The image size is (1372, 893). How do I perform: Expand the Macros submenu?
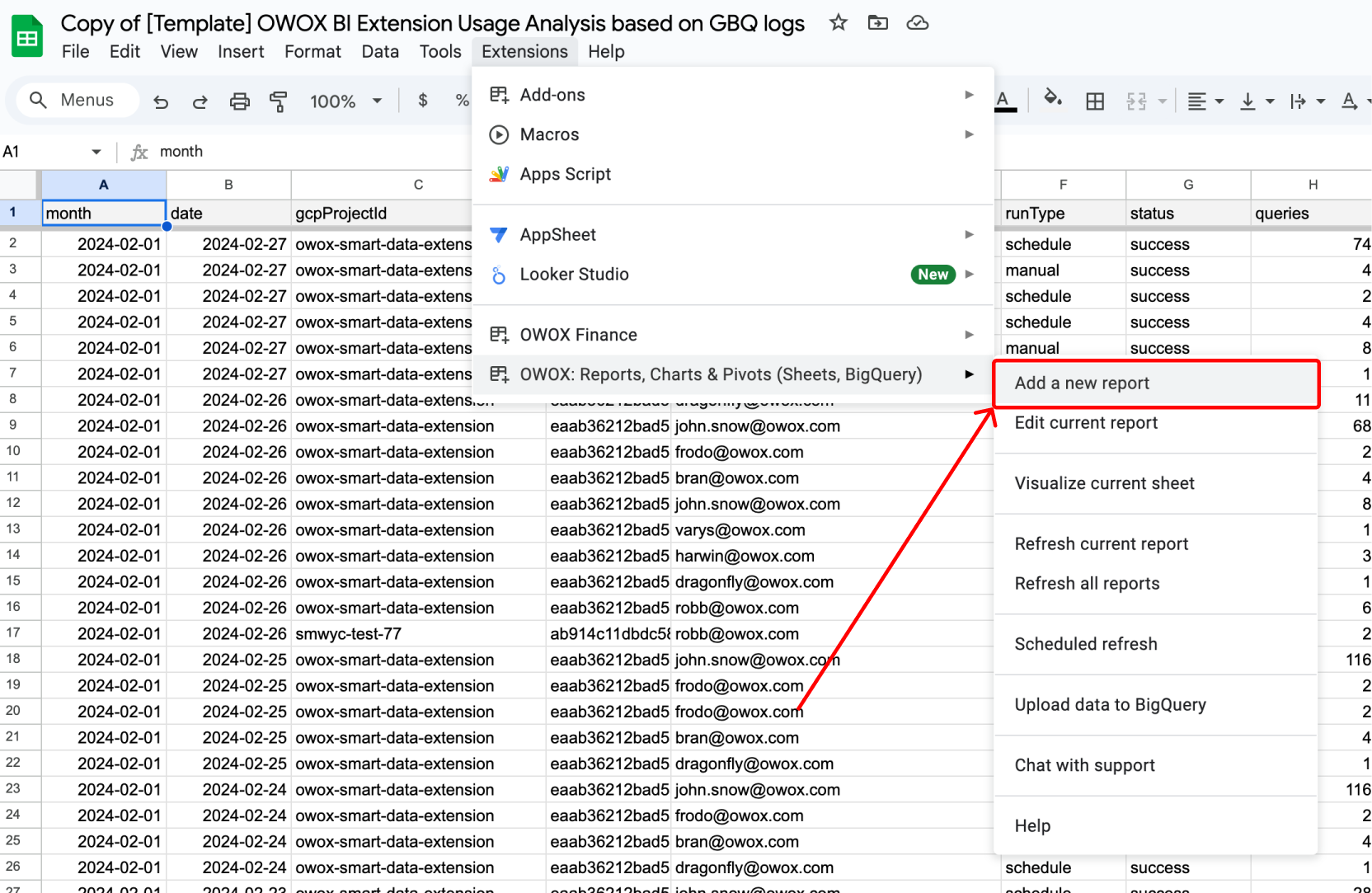tap(733, 134)
